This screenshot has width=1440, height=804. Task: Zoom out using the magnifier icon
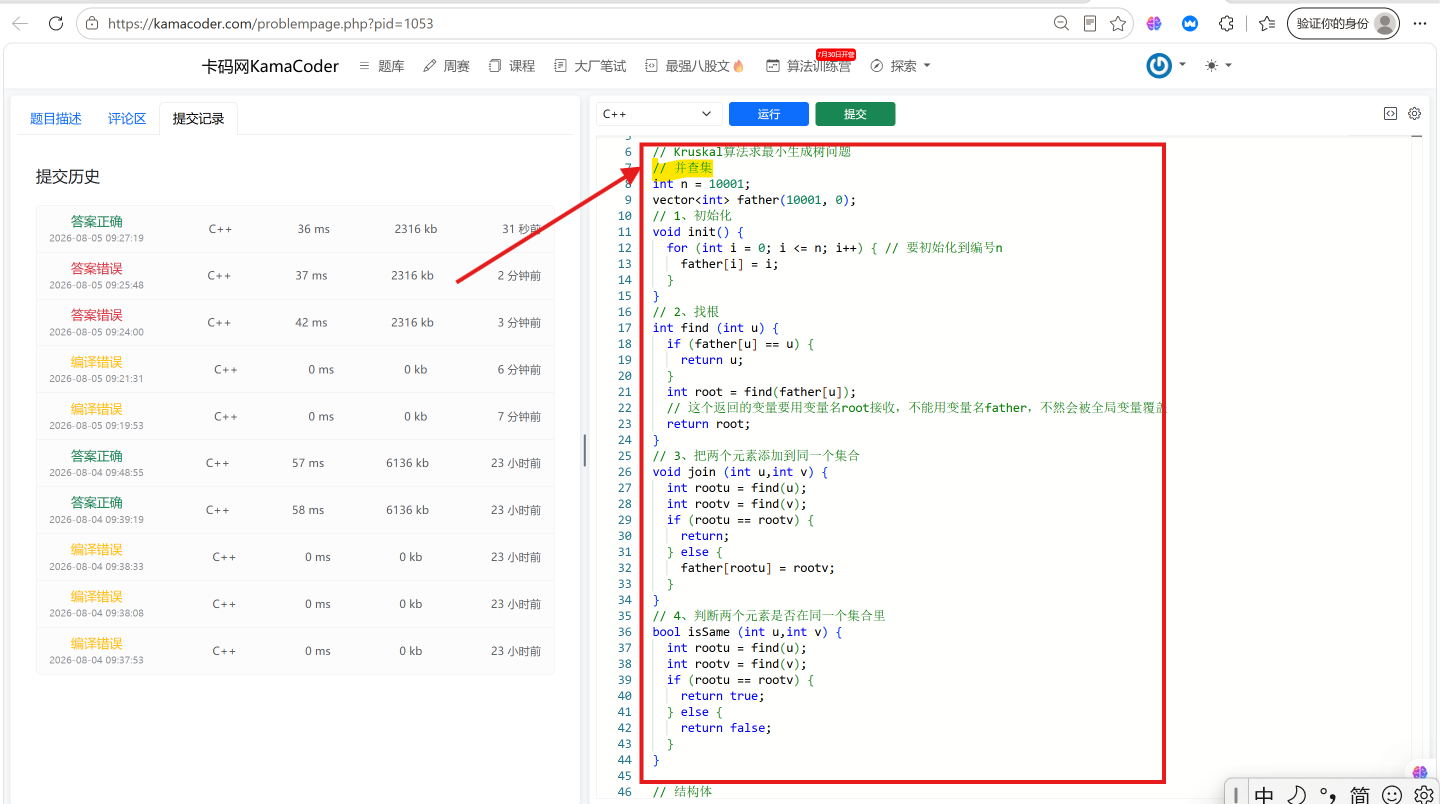pos(1062,23)
